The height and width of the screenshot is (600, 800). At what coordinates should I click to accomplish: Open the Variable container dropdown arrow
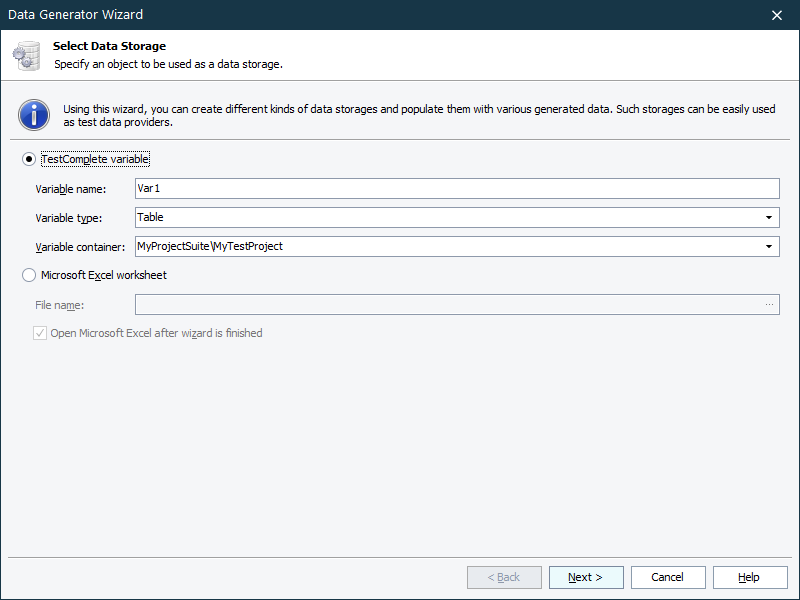coord(768,246)
